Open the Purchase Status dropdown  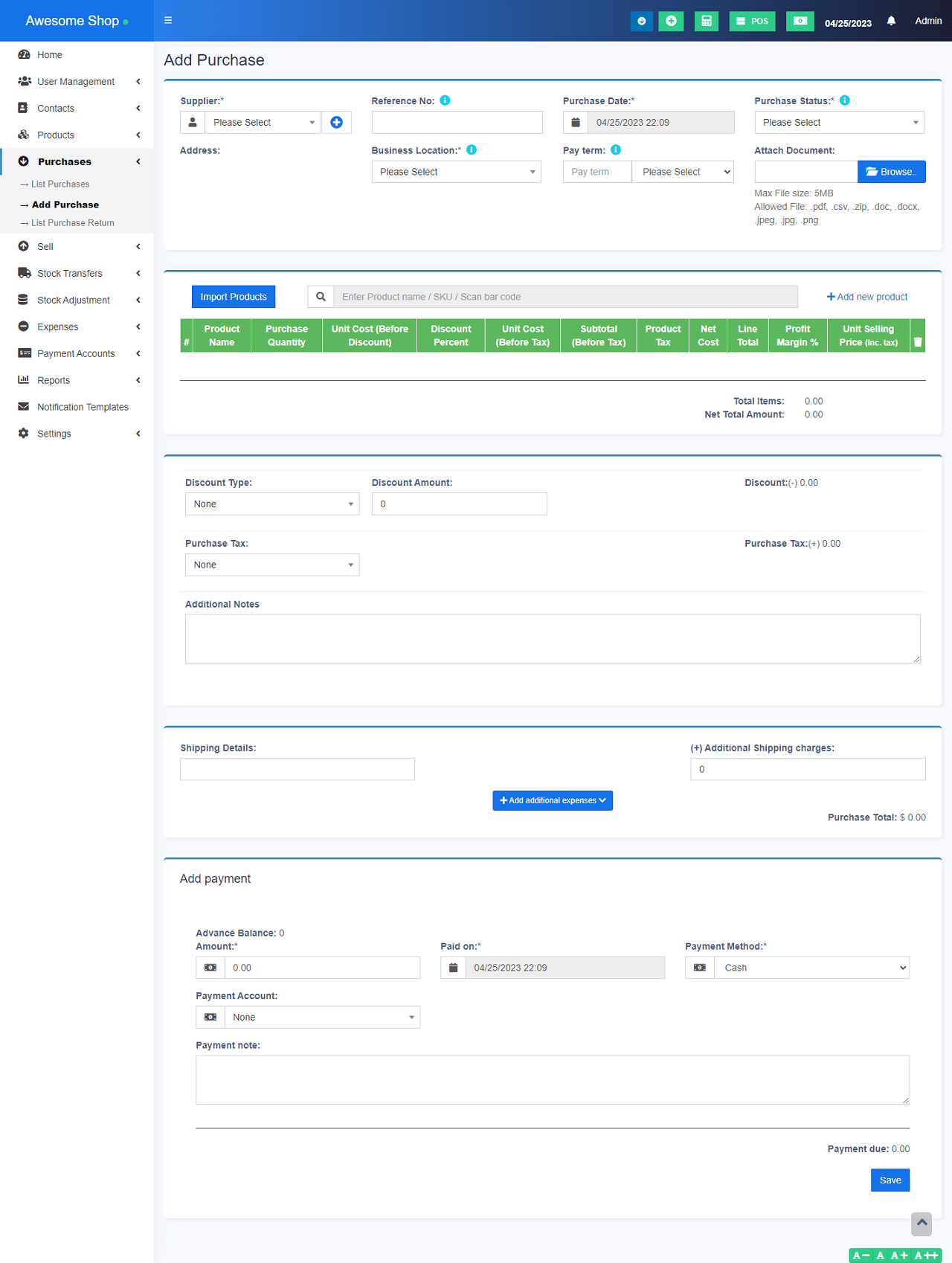click(839, 123)
